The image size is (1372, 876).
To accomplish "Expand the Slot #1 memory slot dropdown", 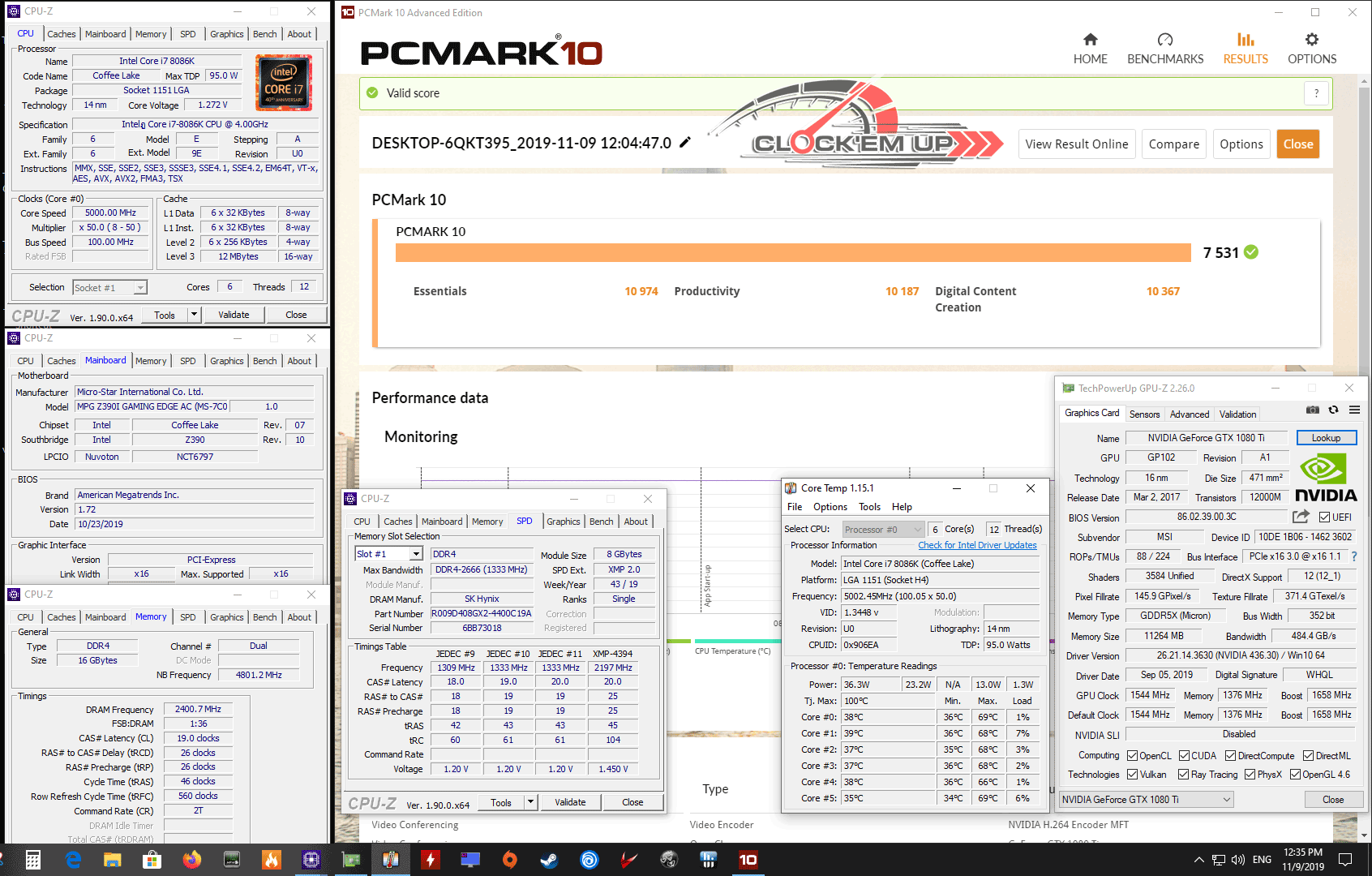I will [x=416, y=554].
